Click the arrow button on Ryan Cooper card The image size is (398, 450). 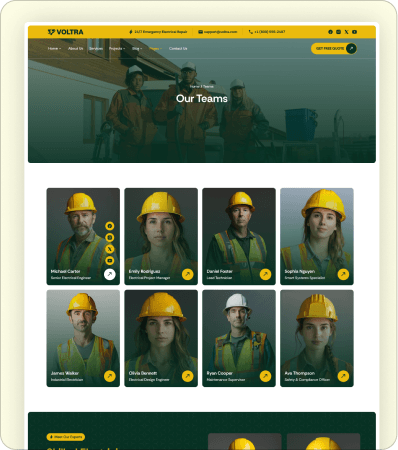(x=265, y=376)
